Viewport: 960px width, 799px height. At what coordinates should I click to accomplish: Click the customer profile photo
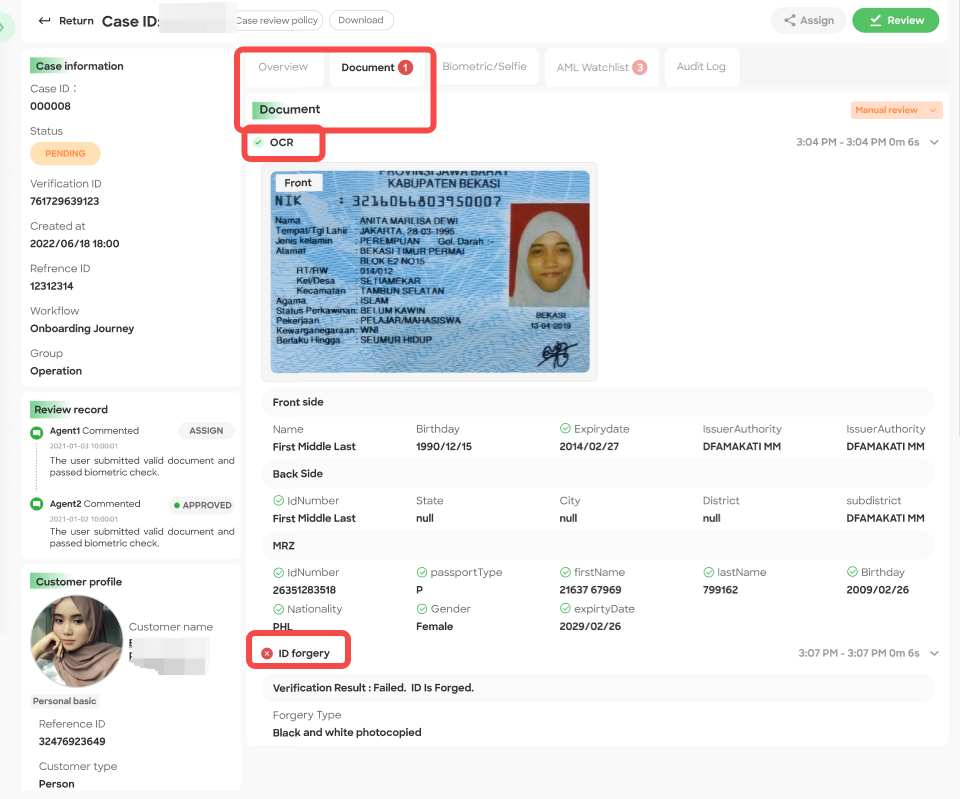click(77, 641)
